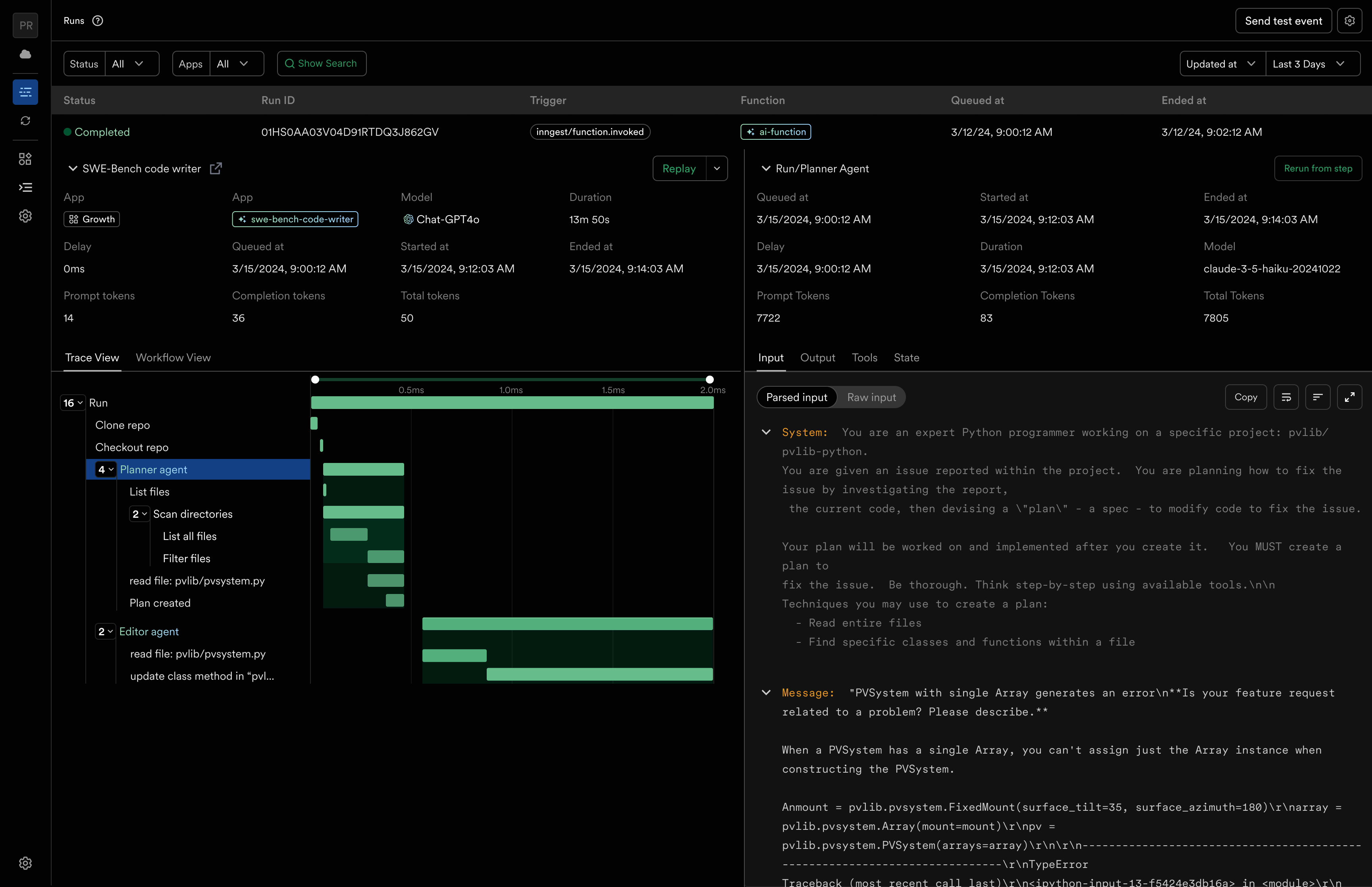Open settings via the top-right gear icon
Screen dimensions: 1372x887
click(1350, 21)
